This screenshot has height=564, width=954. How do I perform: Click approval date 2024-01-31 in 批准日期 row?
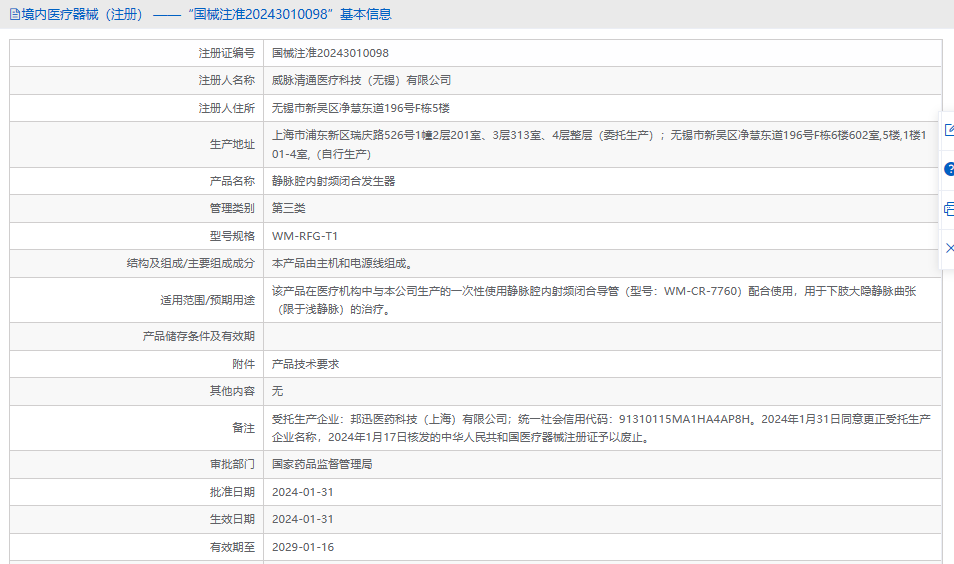[303, 492]
